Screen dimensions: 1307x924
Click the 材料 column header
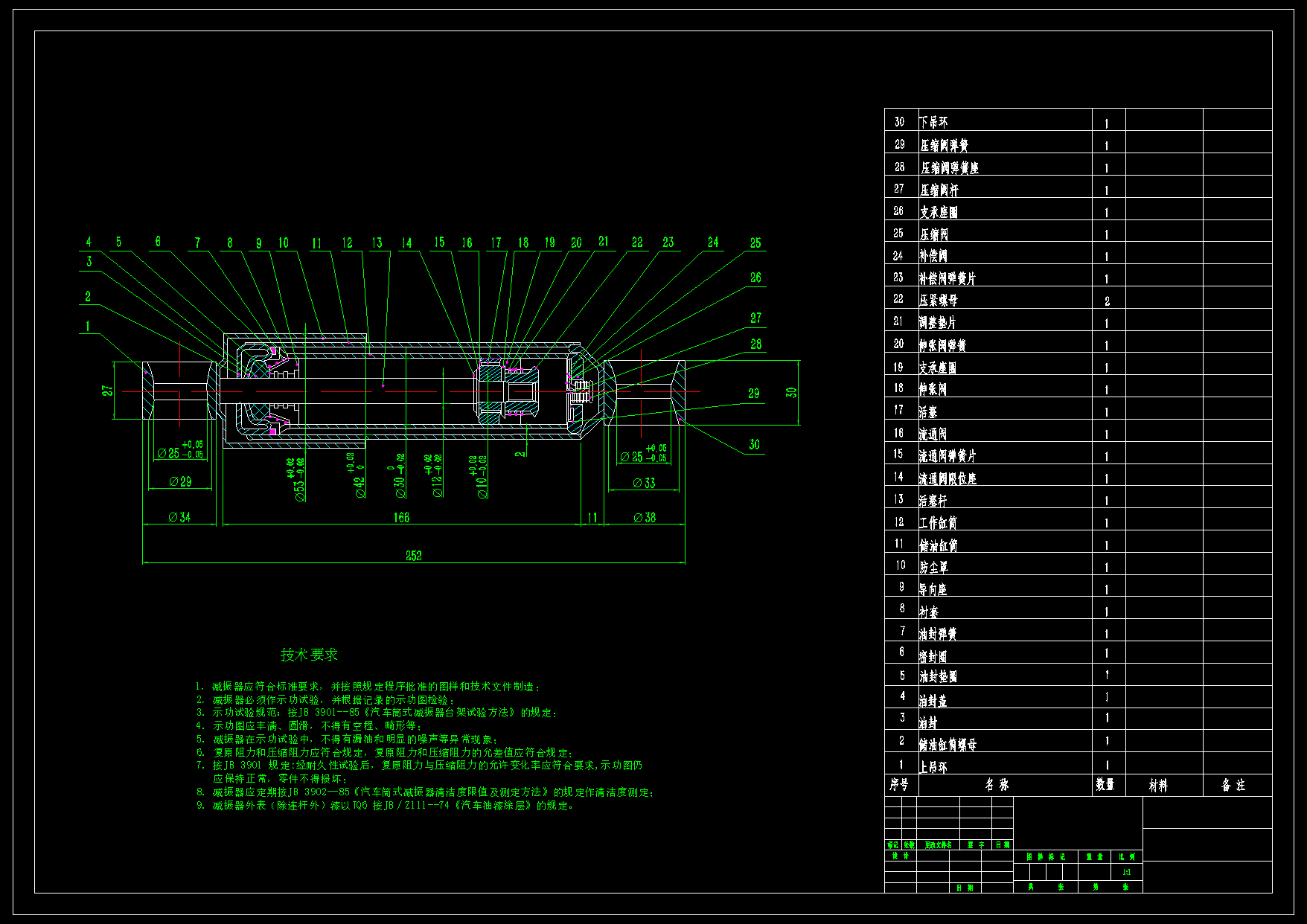tap(1158, 786)
